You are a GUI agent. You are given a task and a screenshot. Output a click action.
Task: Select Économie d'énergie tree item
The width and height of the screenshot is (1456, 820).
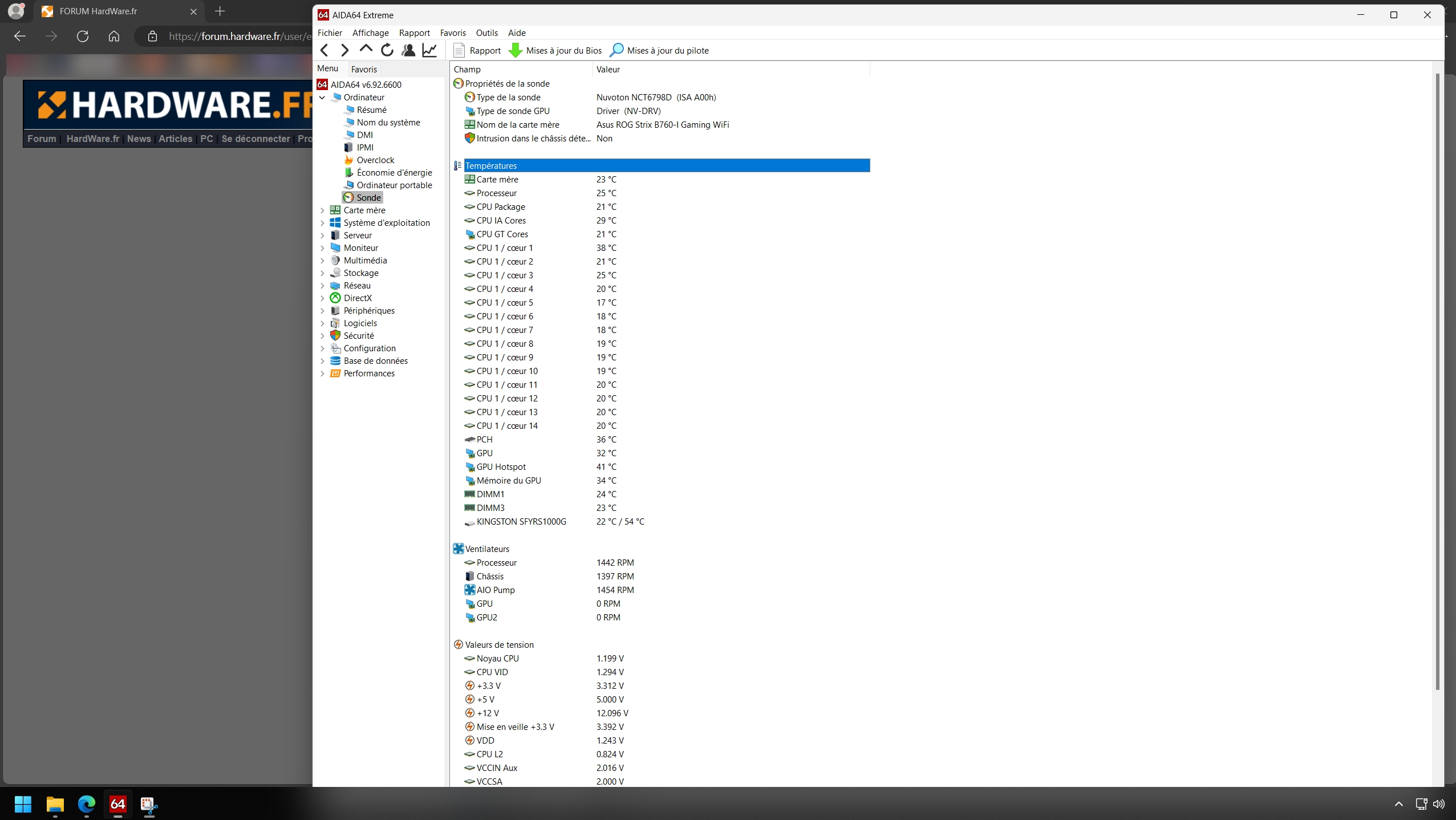394,172
